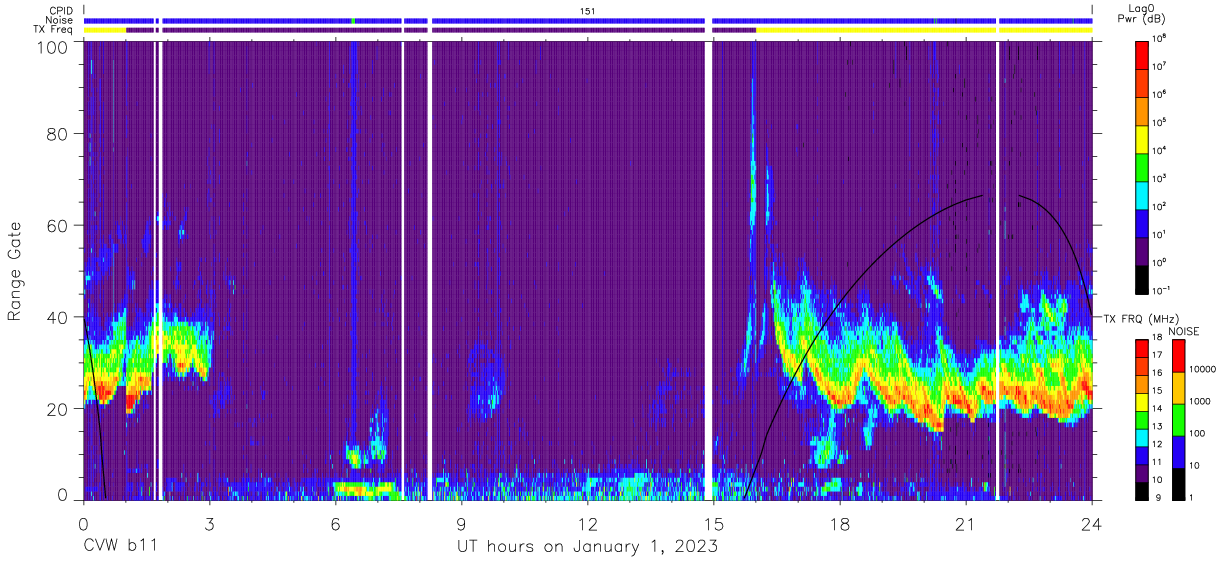Pick the green segment of NOISE colorbar
Image resolution: width=1228 pixels, height=567 pixels.
pos(1178,420)
